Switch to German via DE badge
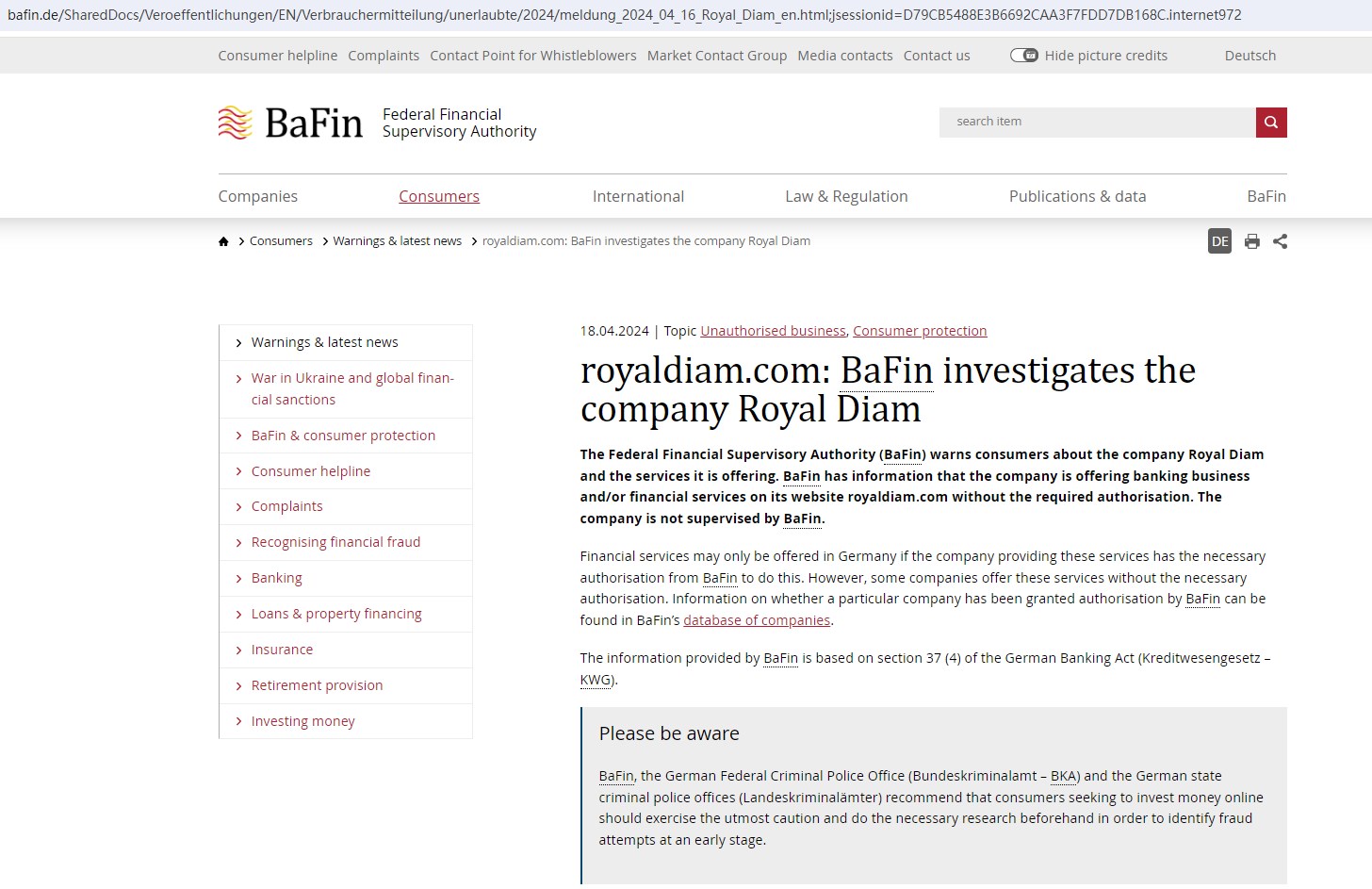The image size is (1372, 889). pos(1220,241)
